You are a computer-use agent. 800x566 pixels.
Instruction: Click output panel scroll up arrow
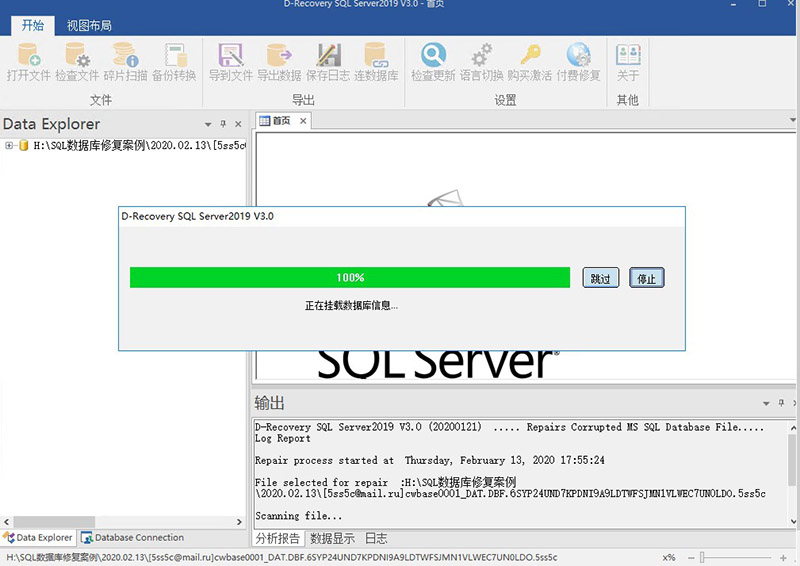pos(793,428)
